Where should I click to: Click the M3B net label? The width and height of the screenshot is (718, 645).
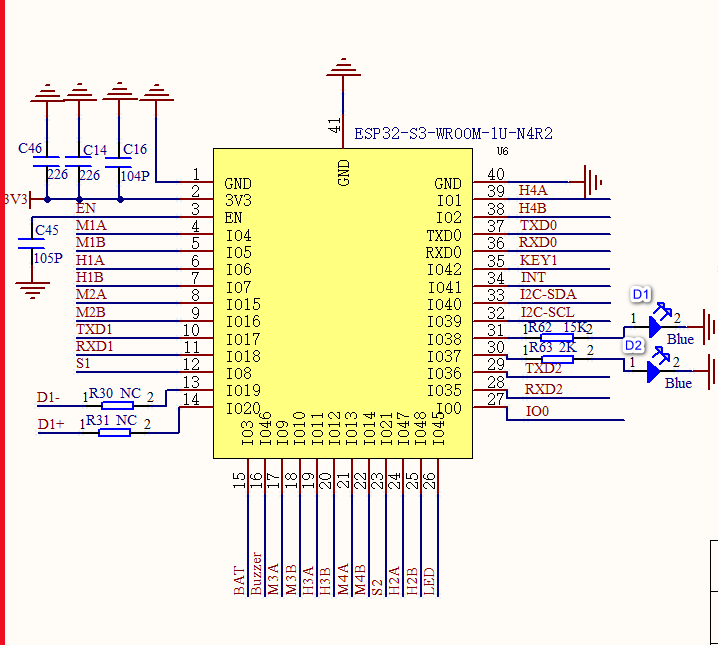[x=291, y=580]
